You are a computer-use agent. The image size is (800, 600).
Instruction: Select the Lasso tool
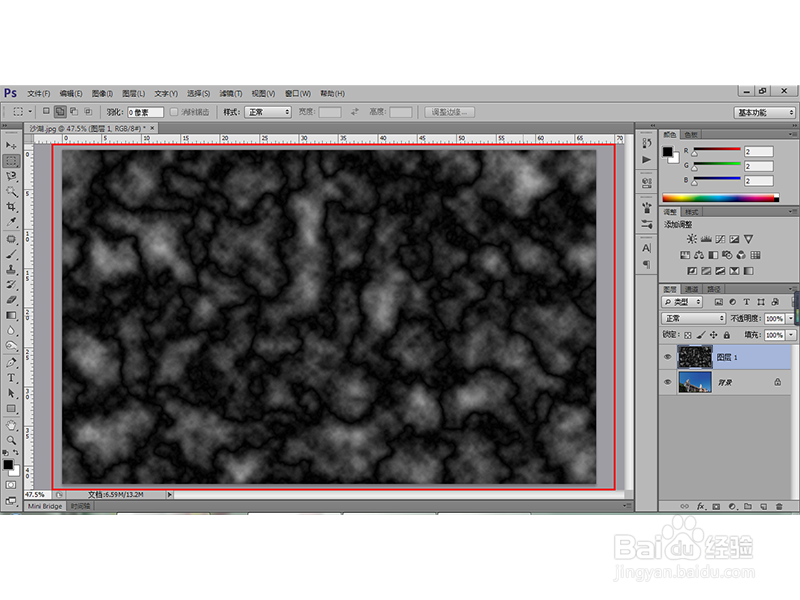point(11,177)
